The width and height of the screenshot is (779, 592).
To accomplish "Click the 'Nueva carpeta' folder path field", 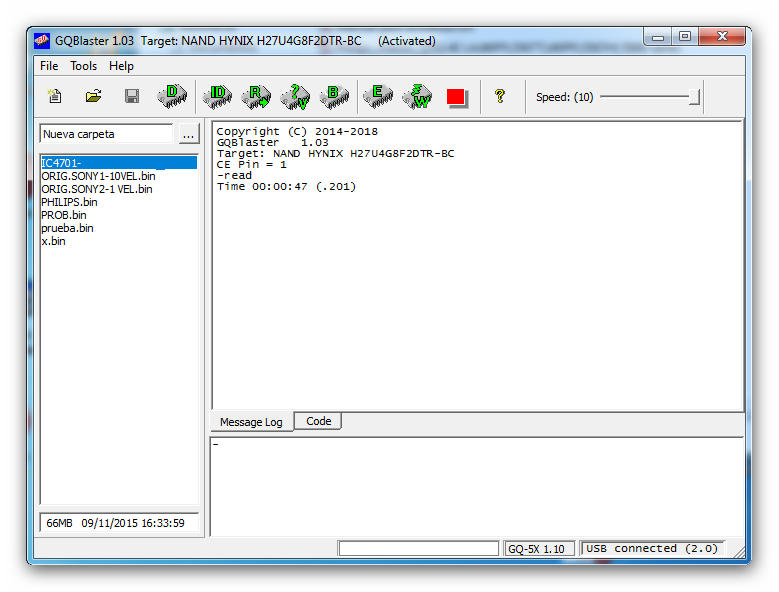I will [x=106, y=134].
